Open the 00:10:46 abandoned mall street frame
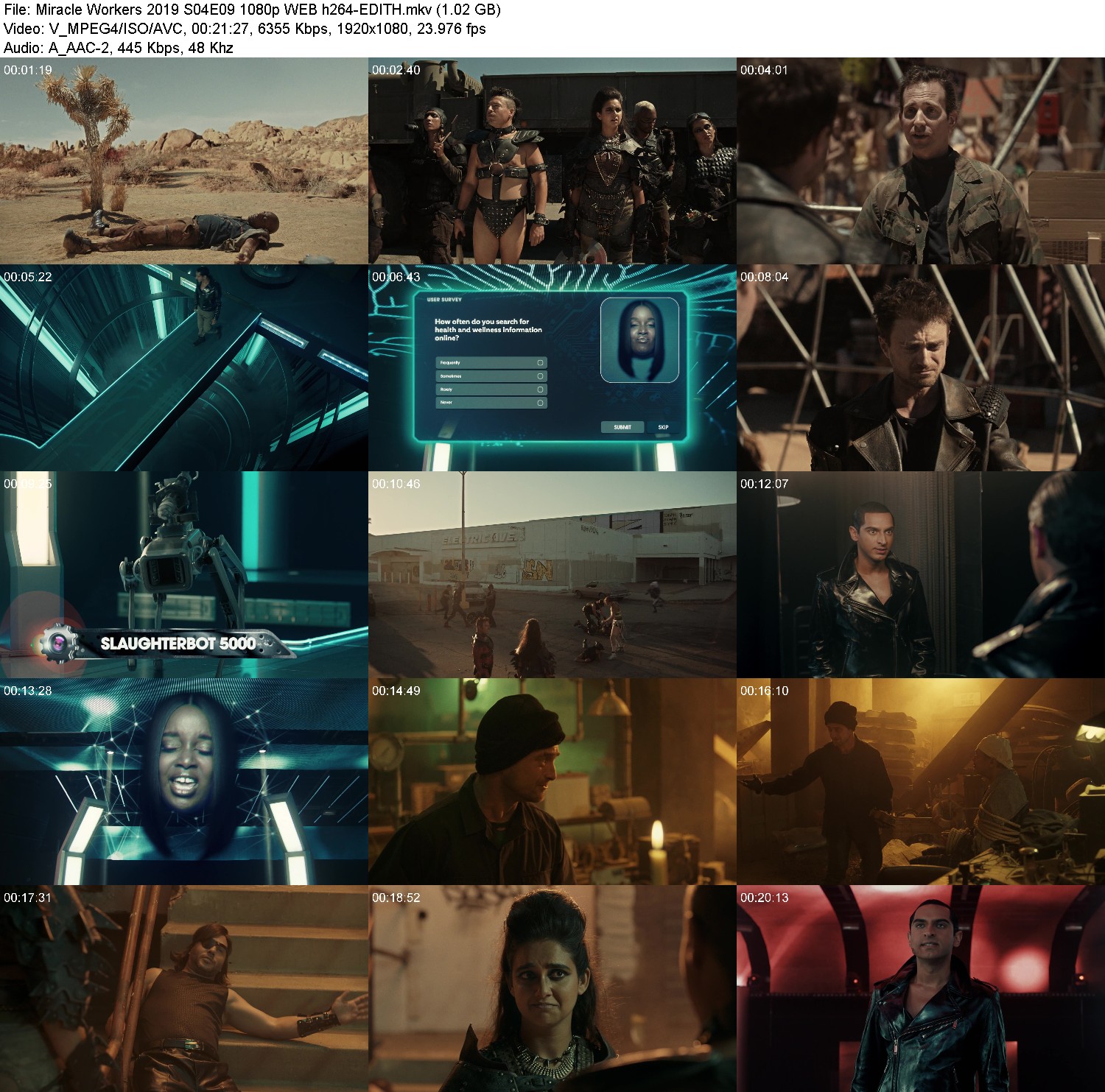Viewport: 1105px width, 1092px height. click(x=552, y=574)
